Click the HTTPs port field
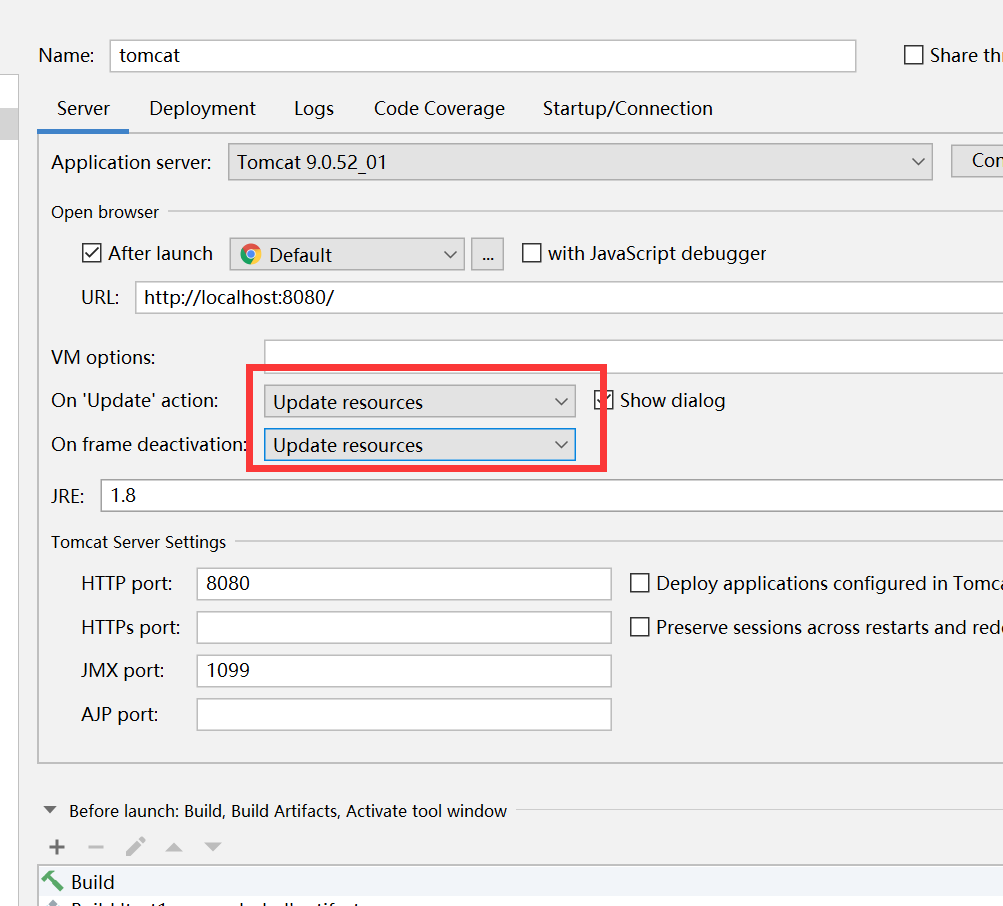The image size is (1003, 906). click(x=404, y=627)
